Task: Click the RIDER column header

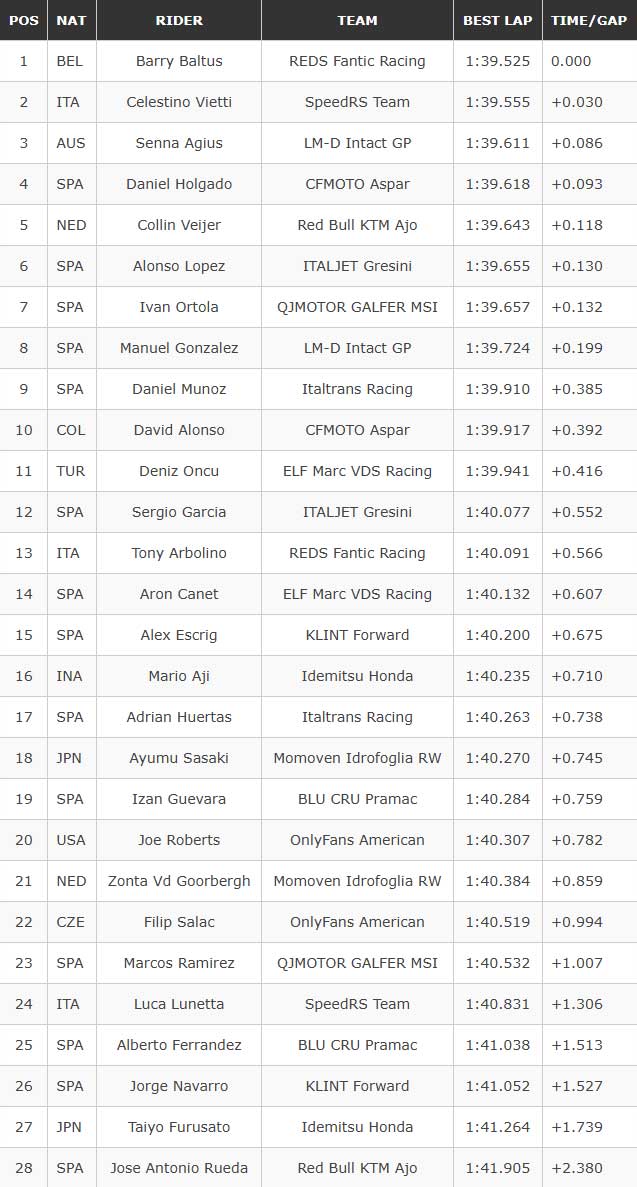Action: point(179,20)
